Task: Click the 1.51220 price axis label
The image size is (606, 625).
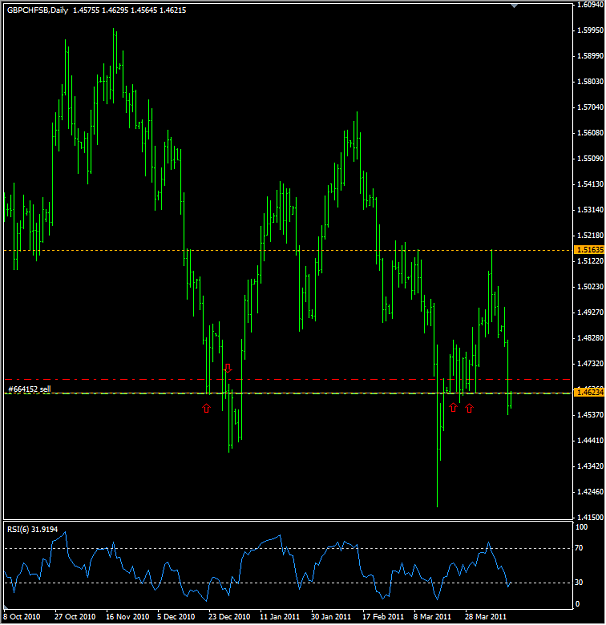Action: coord(590,261)
